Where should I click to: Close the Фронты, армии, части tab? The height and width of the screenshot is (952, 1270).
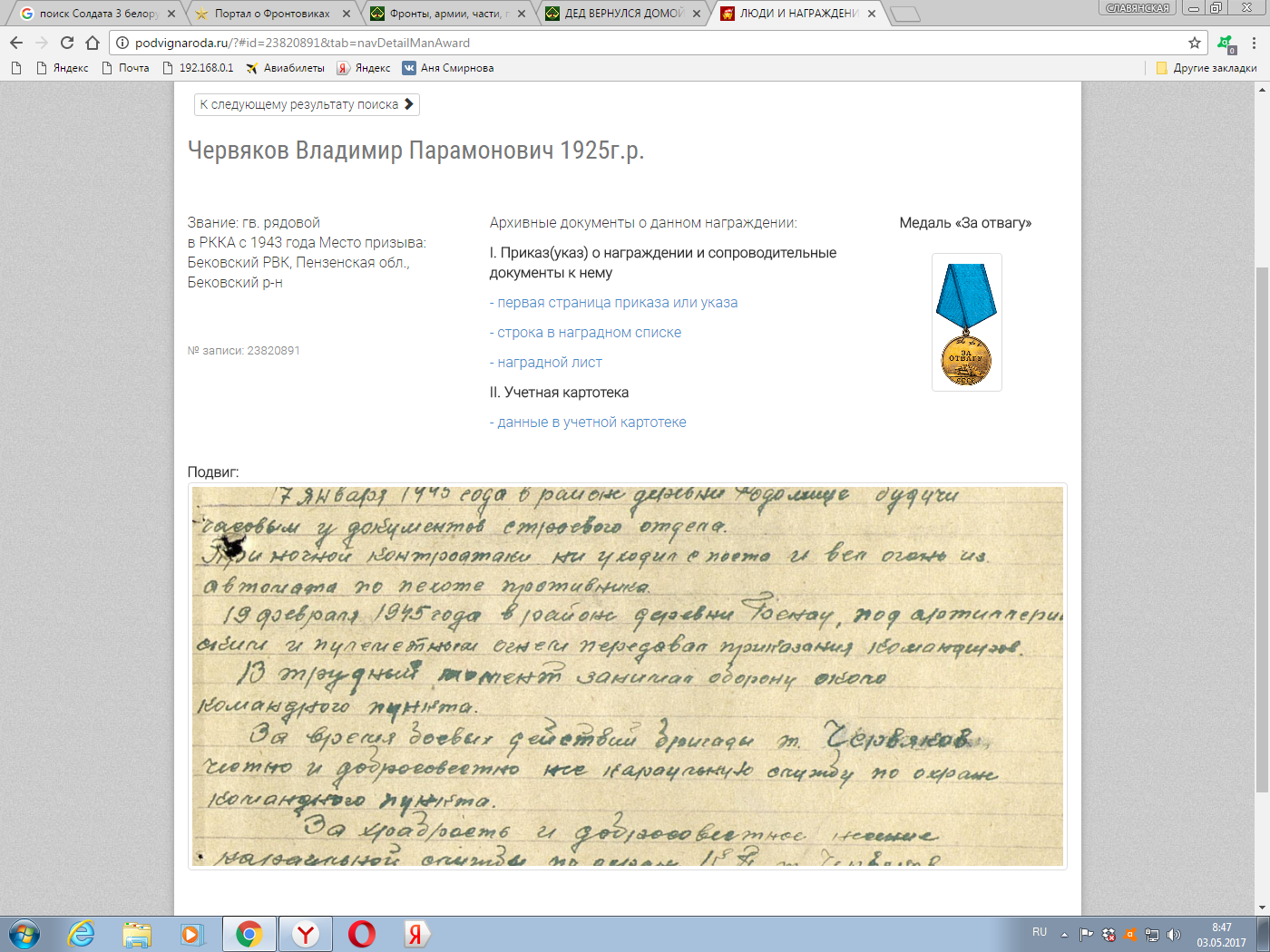pyautogui.click(x=522, y=14)
